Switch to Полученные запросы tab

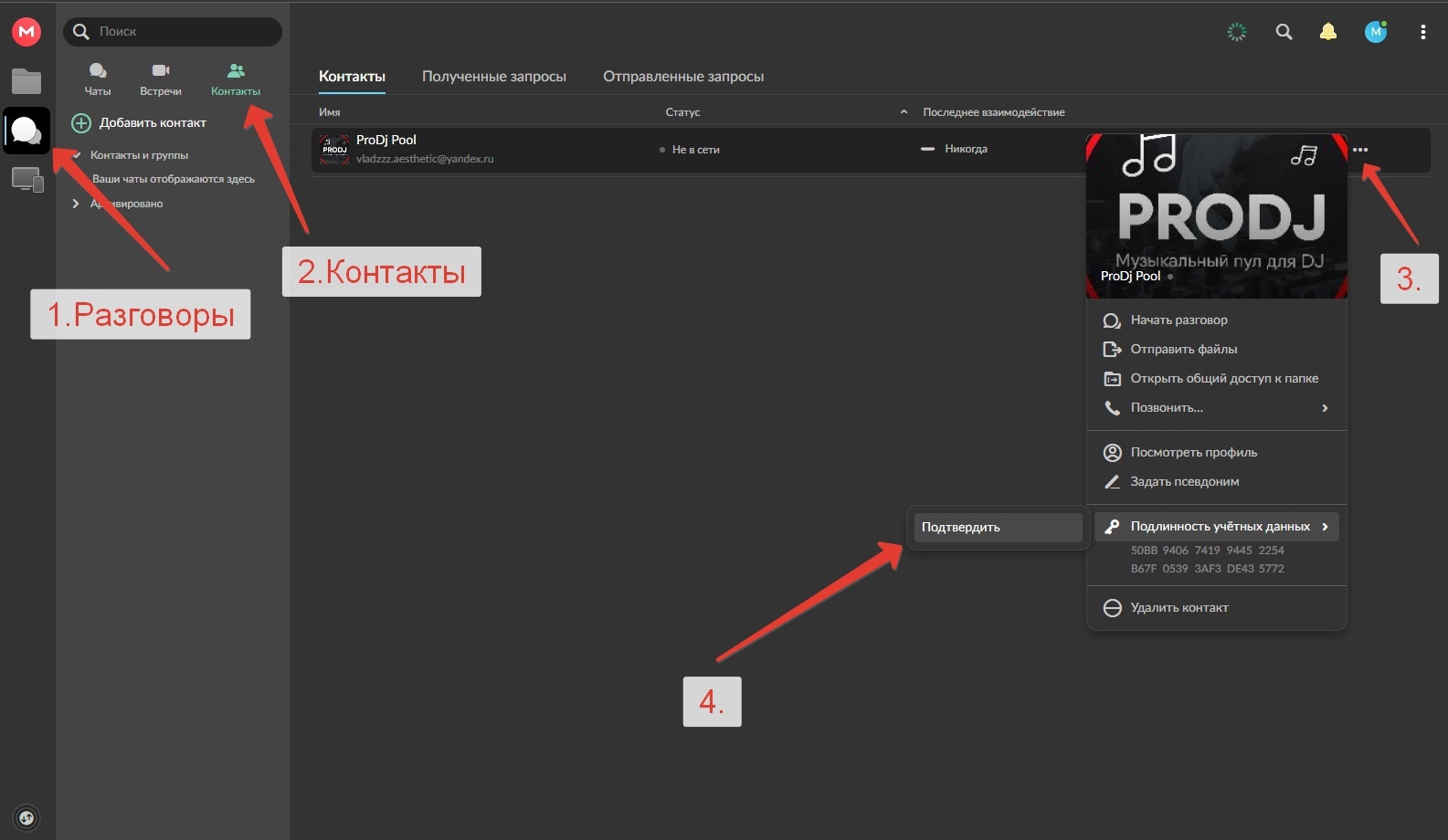pyautogui.click(x=494, y=77)
